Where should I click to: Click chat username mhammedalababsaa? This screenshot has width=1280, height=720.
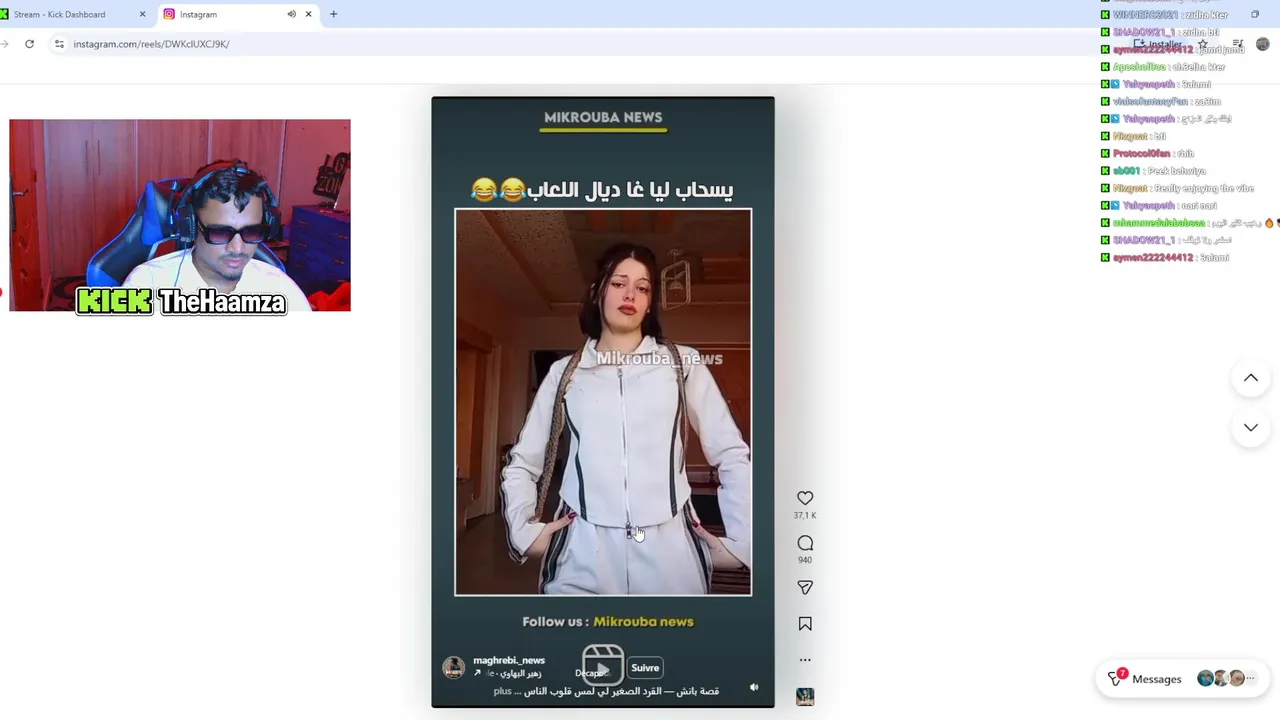[x=1159, y=223]
